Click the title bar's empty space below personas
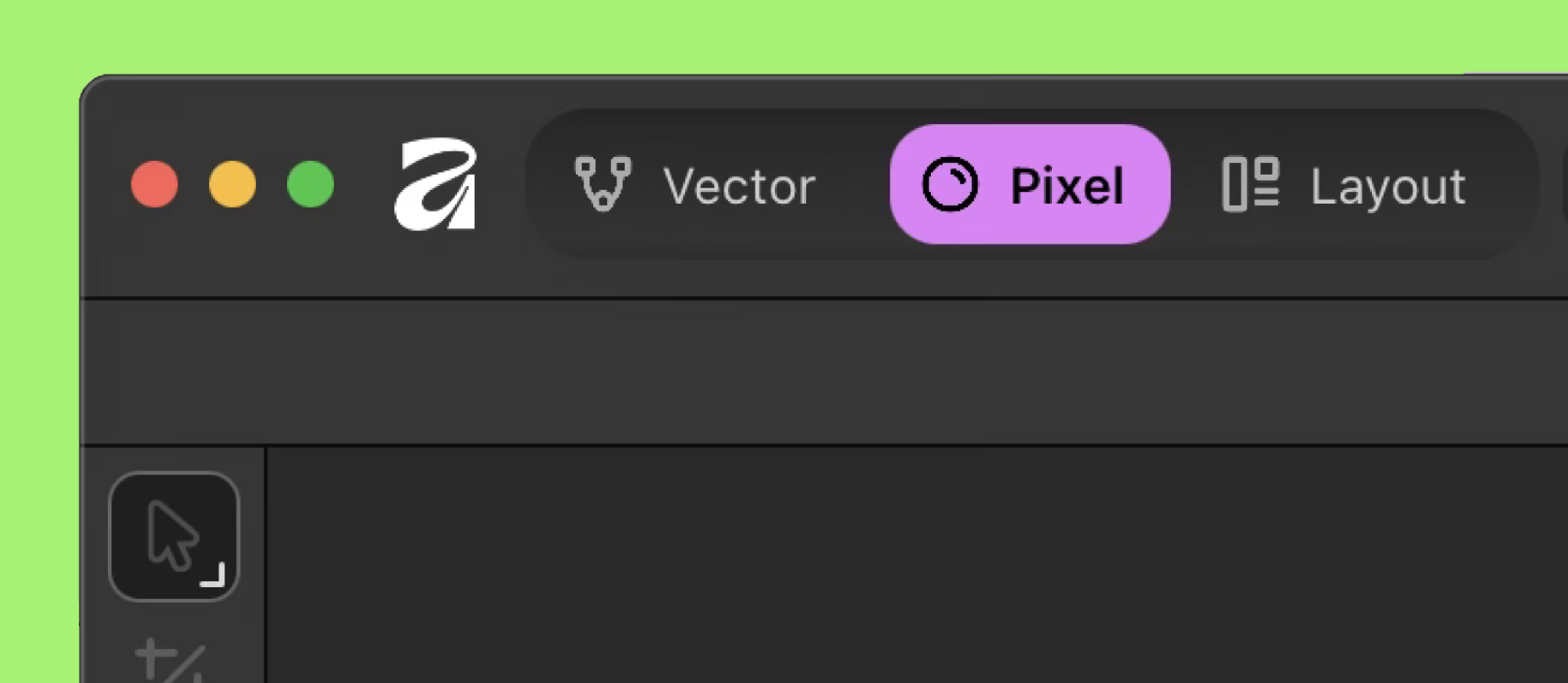This screenshot has width=1568, height=683. pyautogui.click(x=919, y=277)
